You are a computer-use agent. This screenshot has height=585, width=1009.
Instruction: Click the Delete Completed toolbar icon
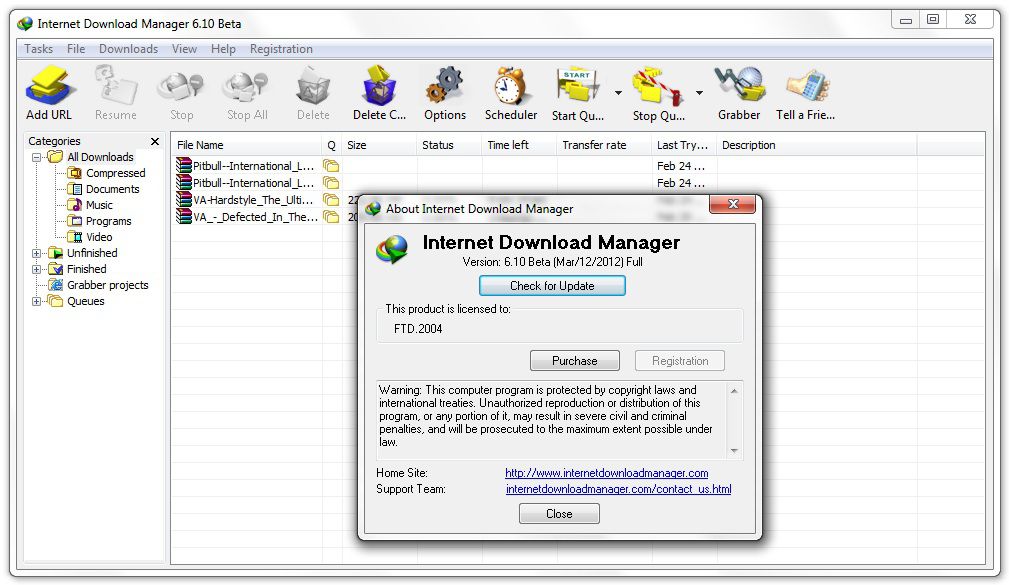(x=379, y=85)
